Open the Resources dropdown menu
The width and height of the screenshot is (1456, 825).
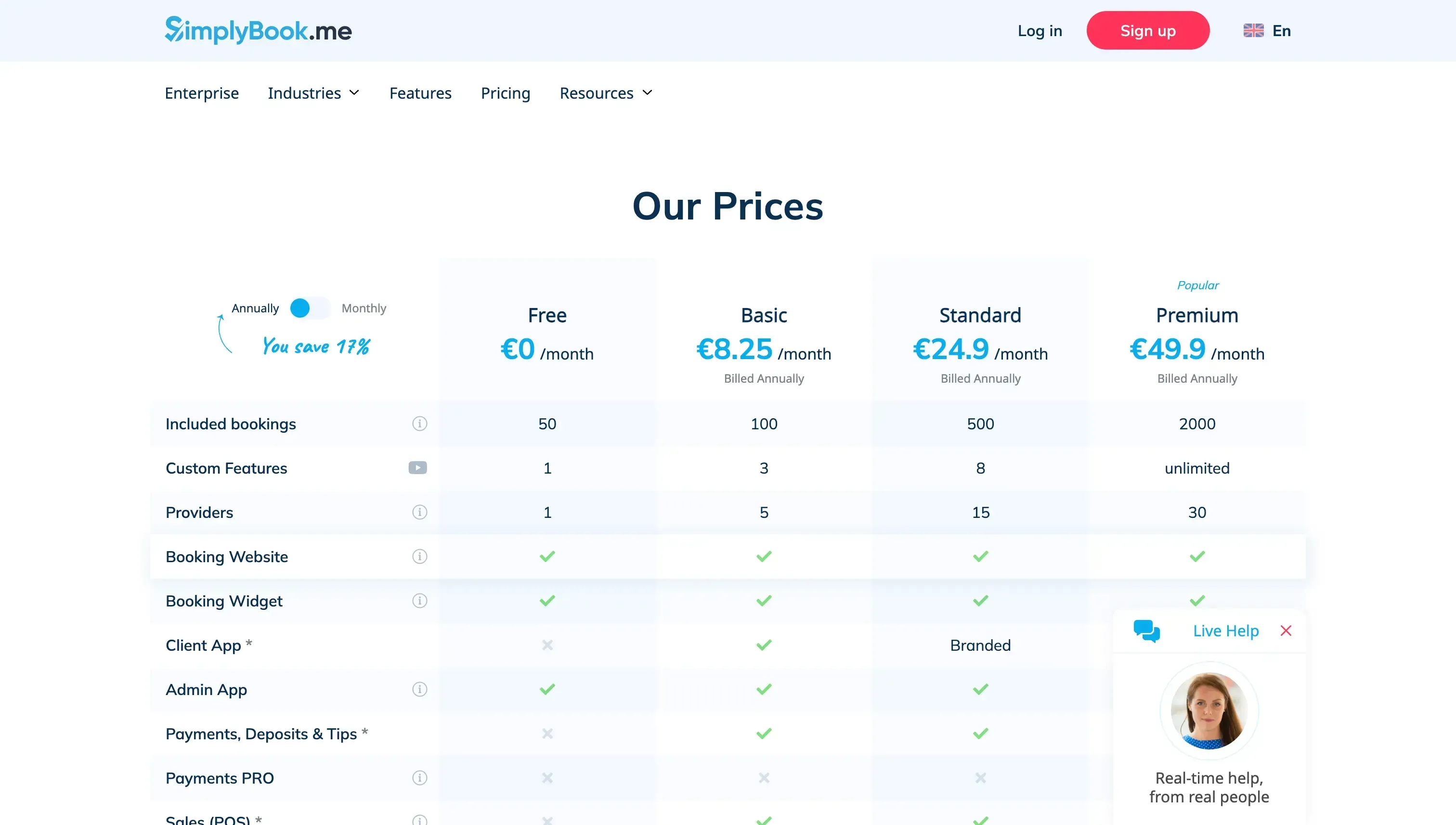pyautogui.click(x=605, y=93)
